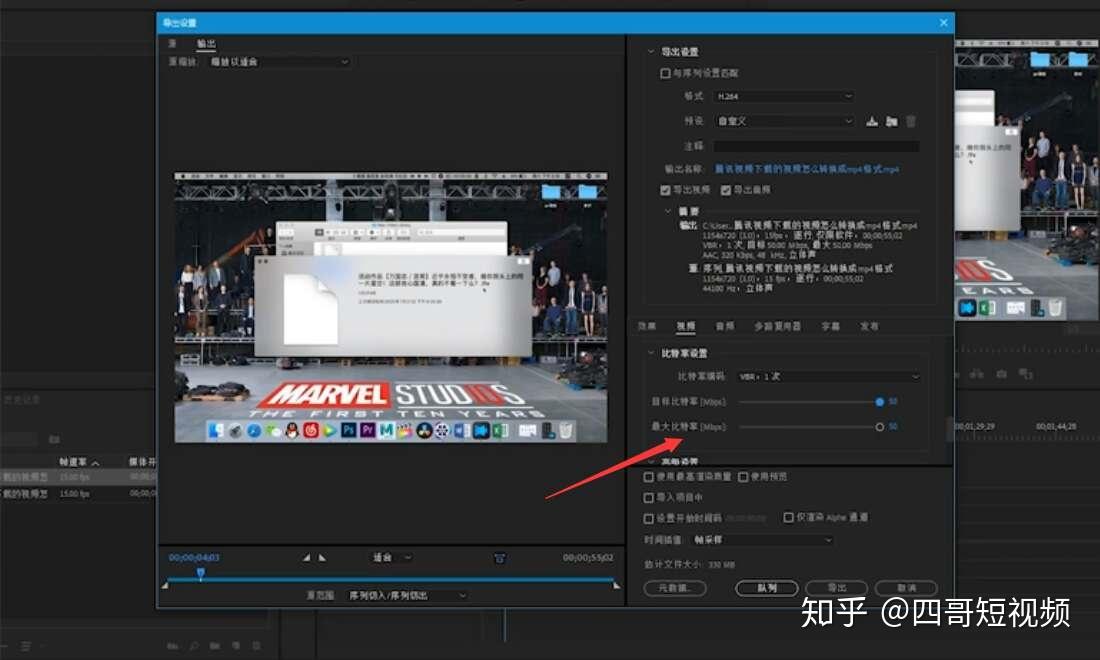Tick the 设置开始时间码 checkbox
This screenshot has height=660, width=1100.
coord(648,518)
